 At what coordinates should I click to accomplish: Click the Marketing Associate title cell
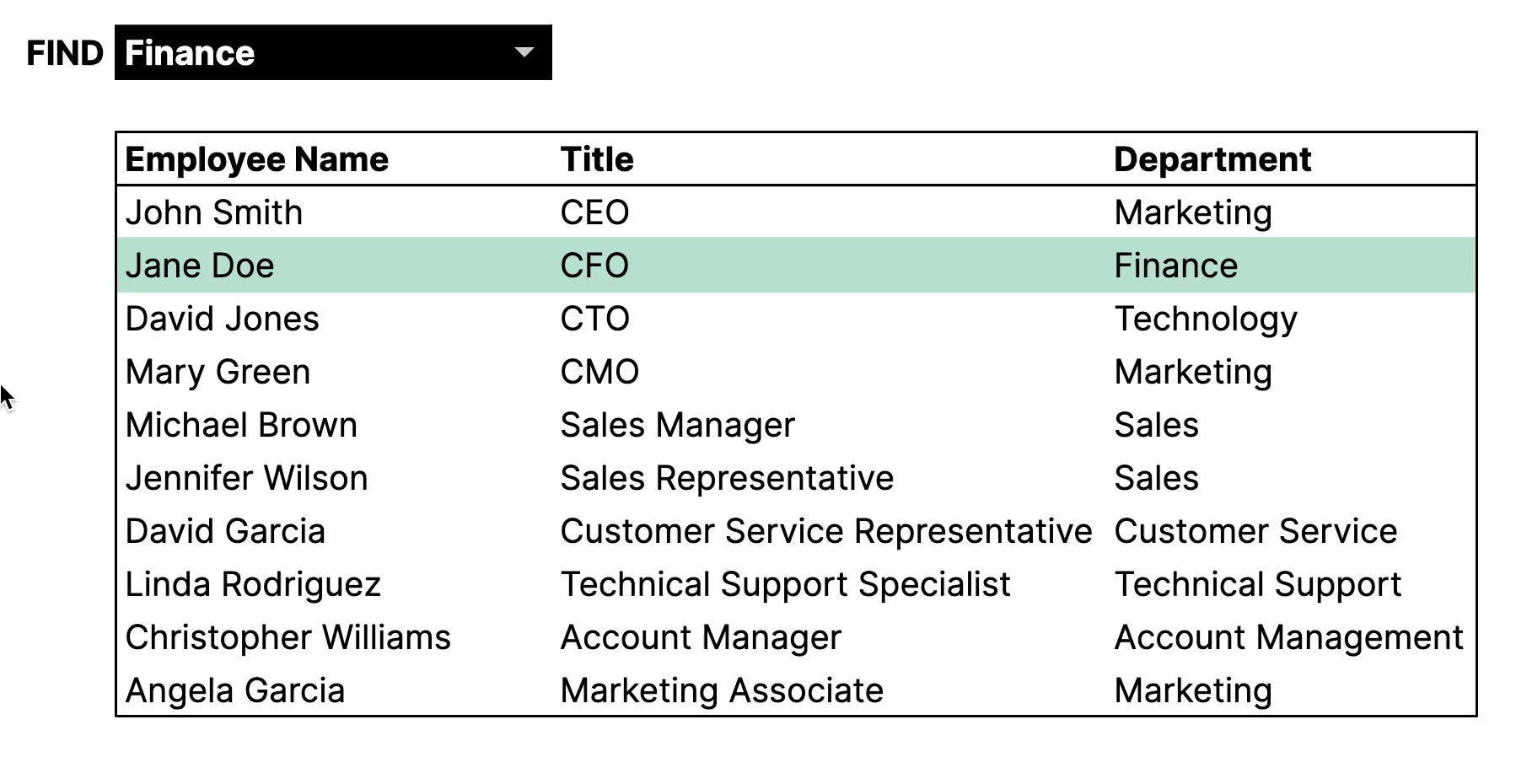coord(722,690)
